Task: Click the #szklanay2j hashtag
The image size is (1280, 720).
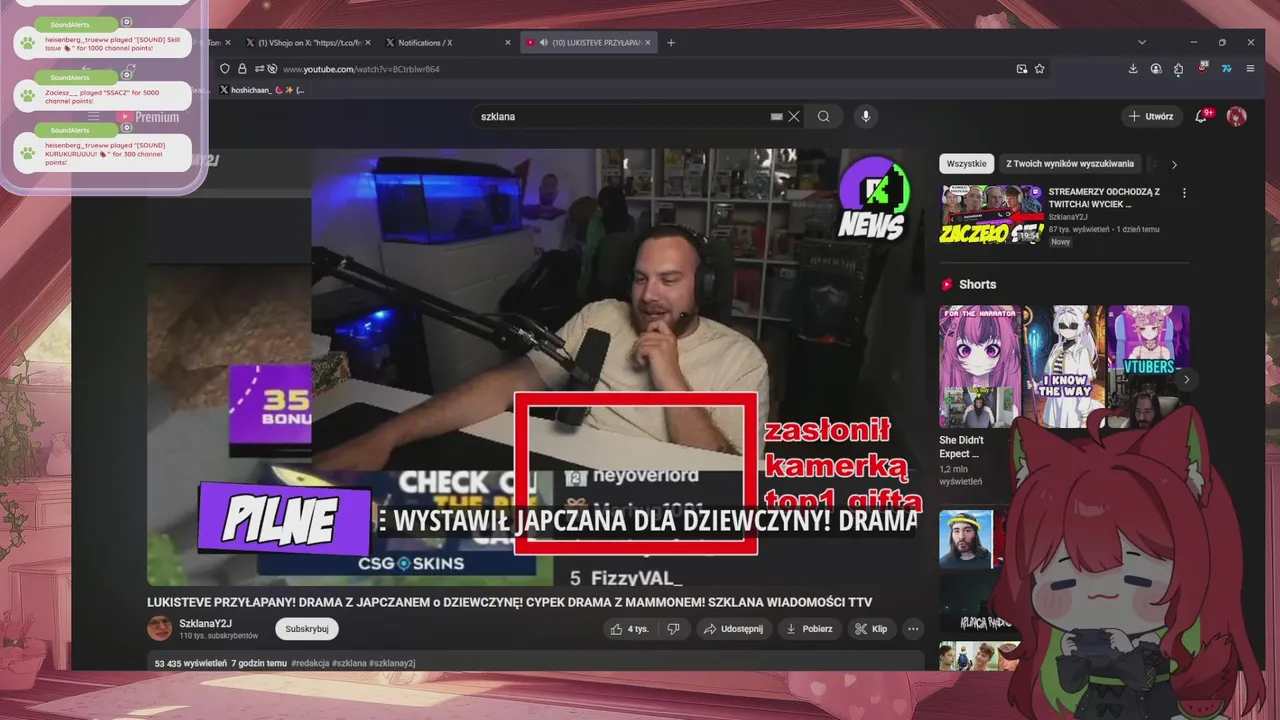Action: pyautogui.click(x=392, y=663)
